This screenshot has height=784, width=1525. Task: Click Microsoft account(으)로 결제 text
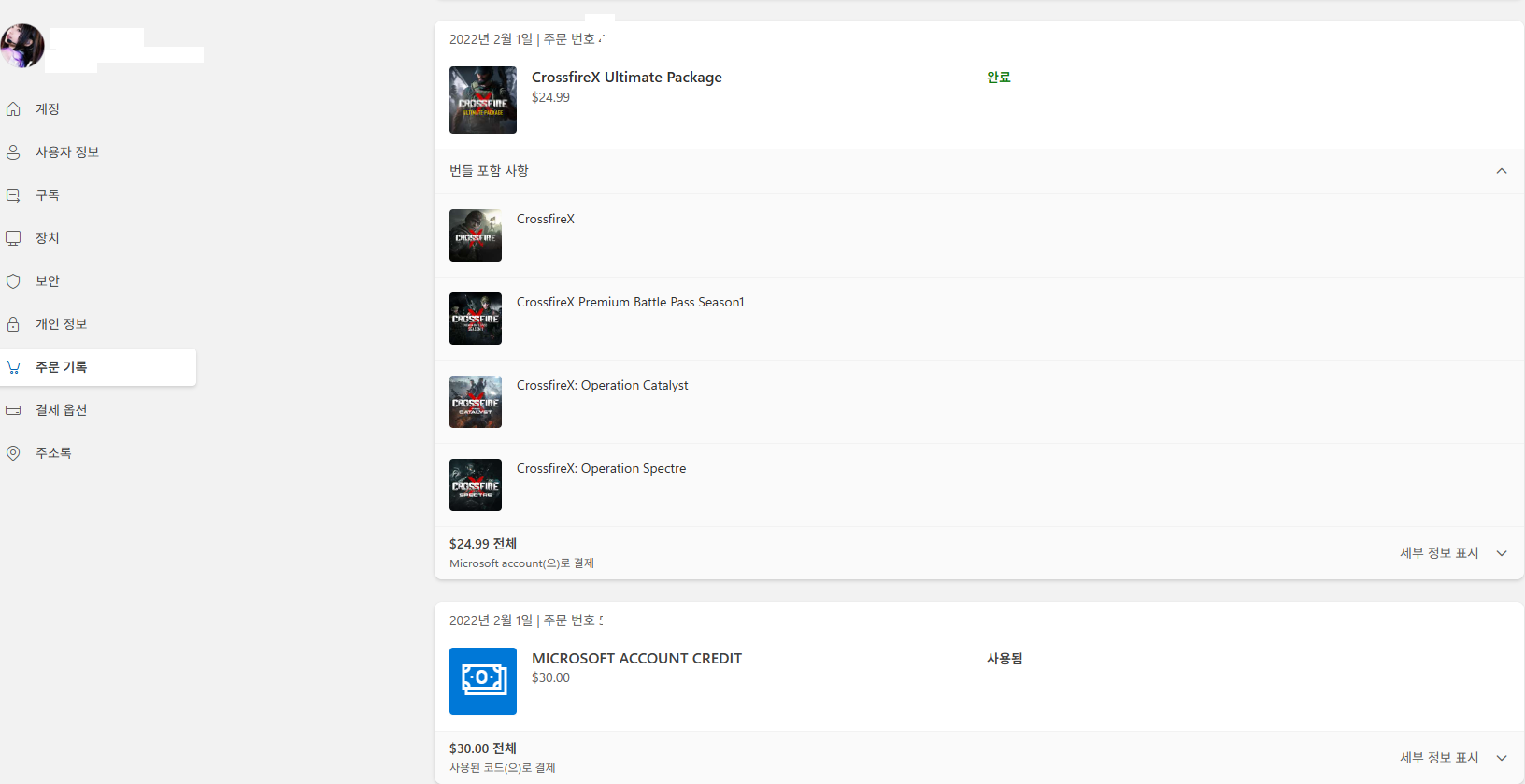pos(521,563)
